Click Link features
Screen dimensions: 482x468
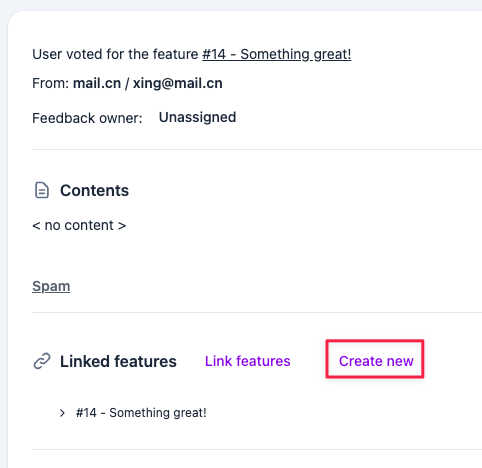point(248,361)
